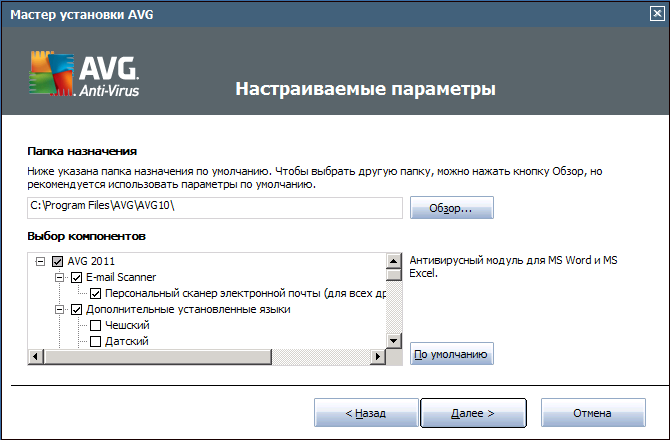Click the Обзор browse button
The image size is (670, 440).
[x=452, y=208]
